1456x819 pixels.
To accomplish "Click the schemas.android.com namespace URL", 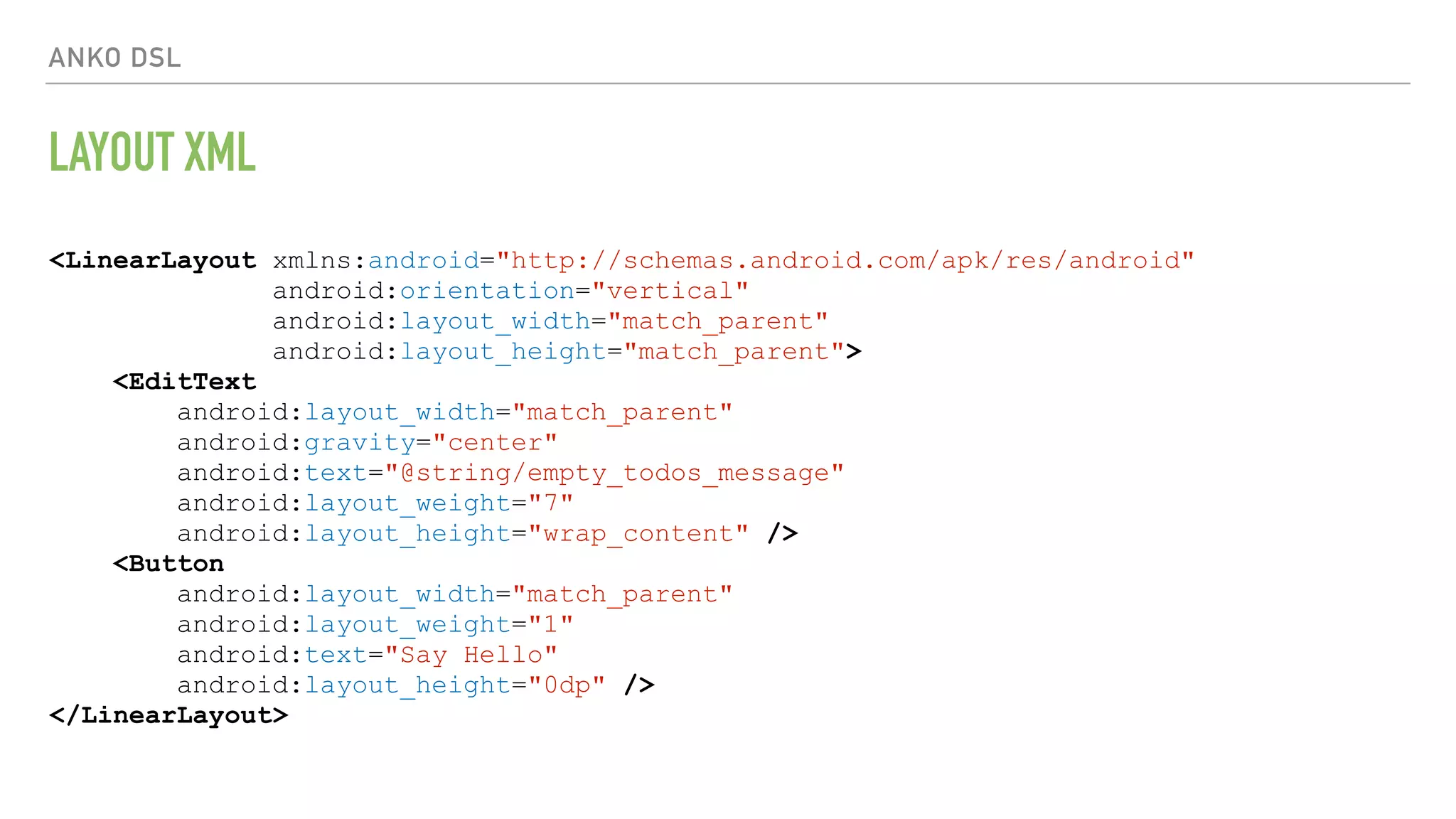I will click(x=845, y=261).
